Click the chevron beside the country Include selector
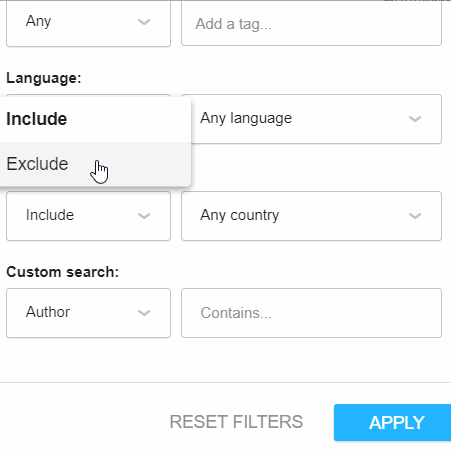The image size is (451, 453). pyautogui.click(x=144, y=216)
